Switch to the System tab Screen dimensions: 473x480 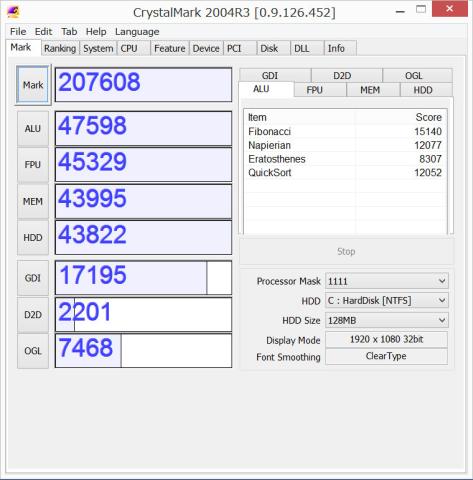[98, 48]
